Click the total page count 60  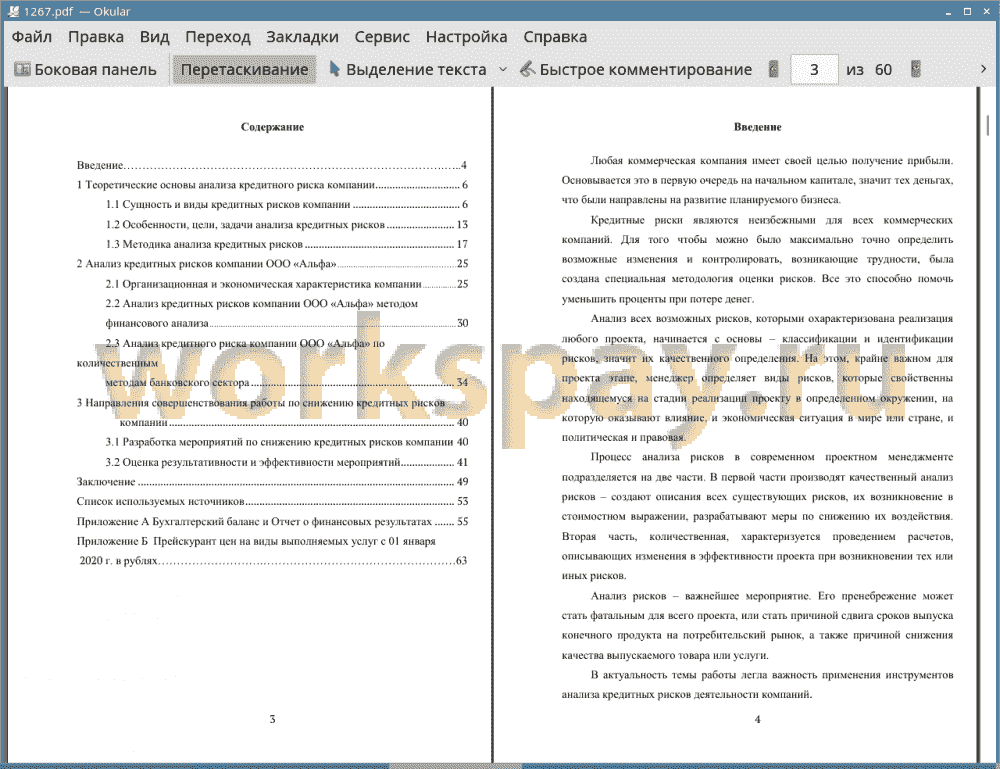coord(883,70)
